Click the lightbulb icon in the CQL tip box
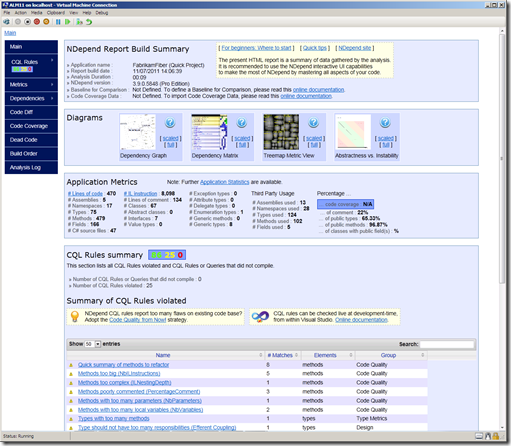 coord(75,316)
